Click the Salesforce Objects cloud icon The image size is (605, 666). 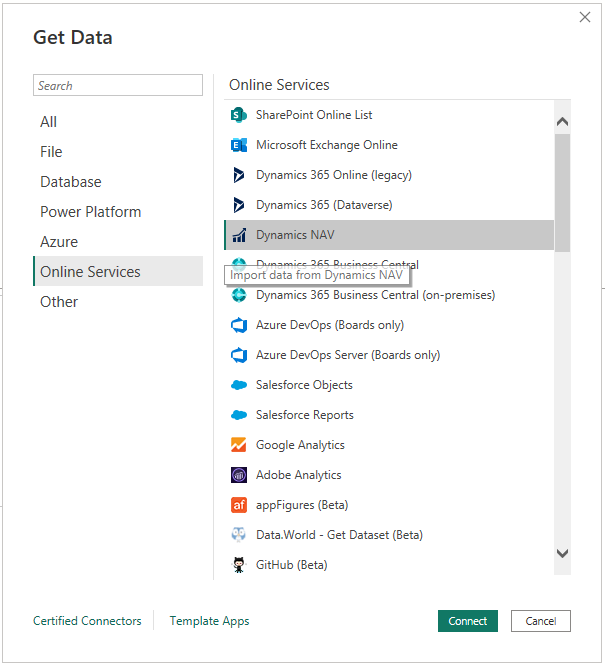tap(239, 385)
